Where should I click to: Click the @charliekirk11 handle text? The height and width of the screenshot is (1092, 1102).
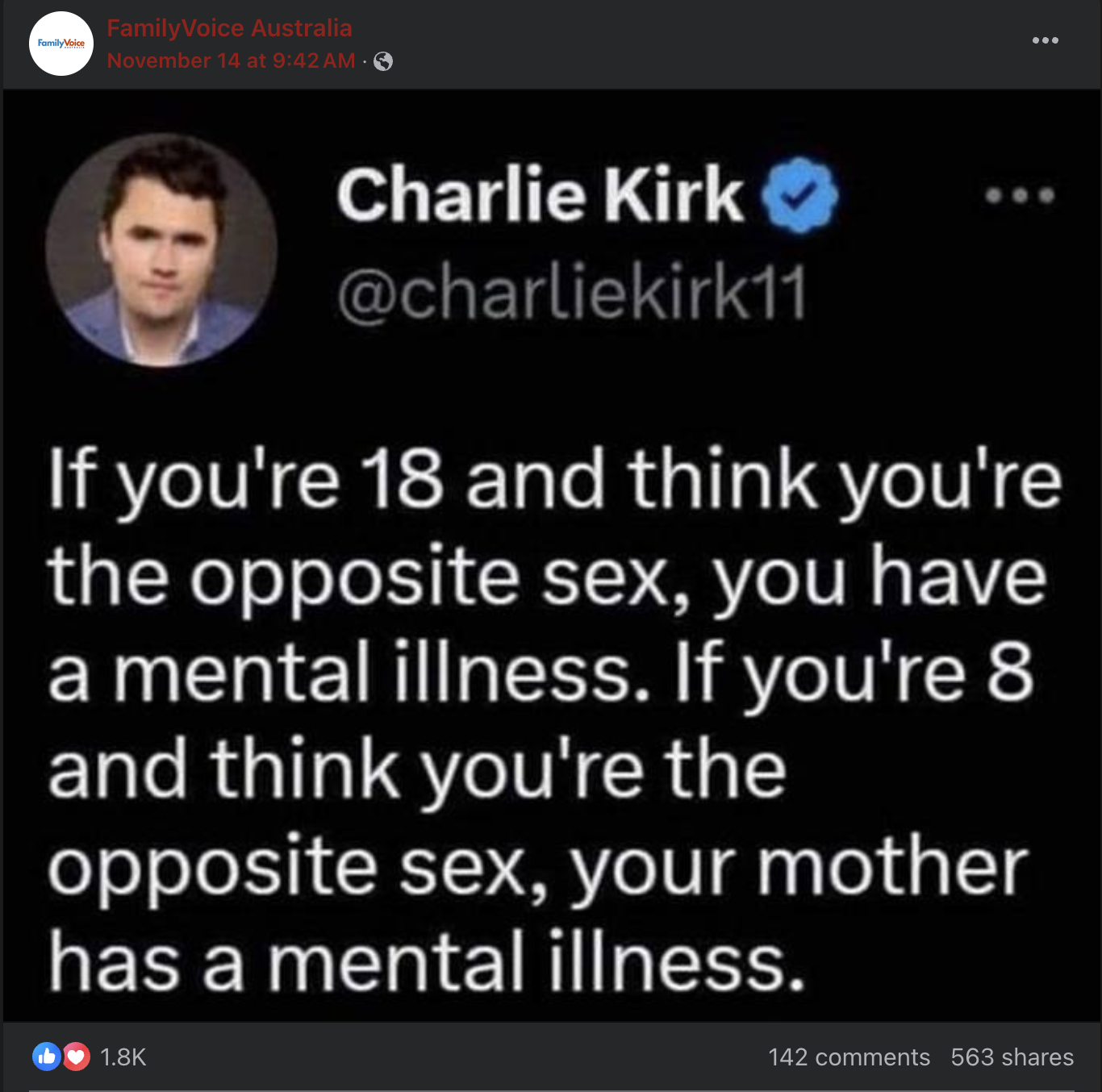tap(571, 293)
